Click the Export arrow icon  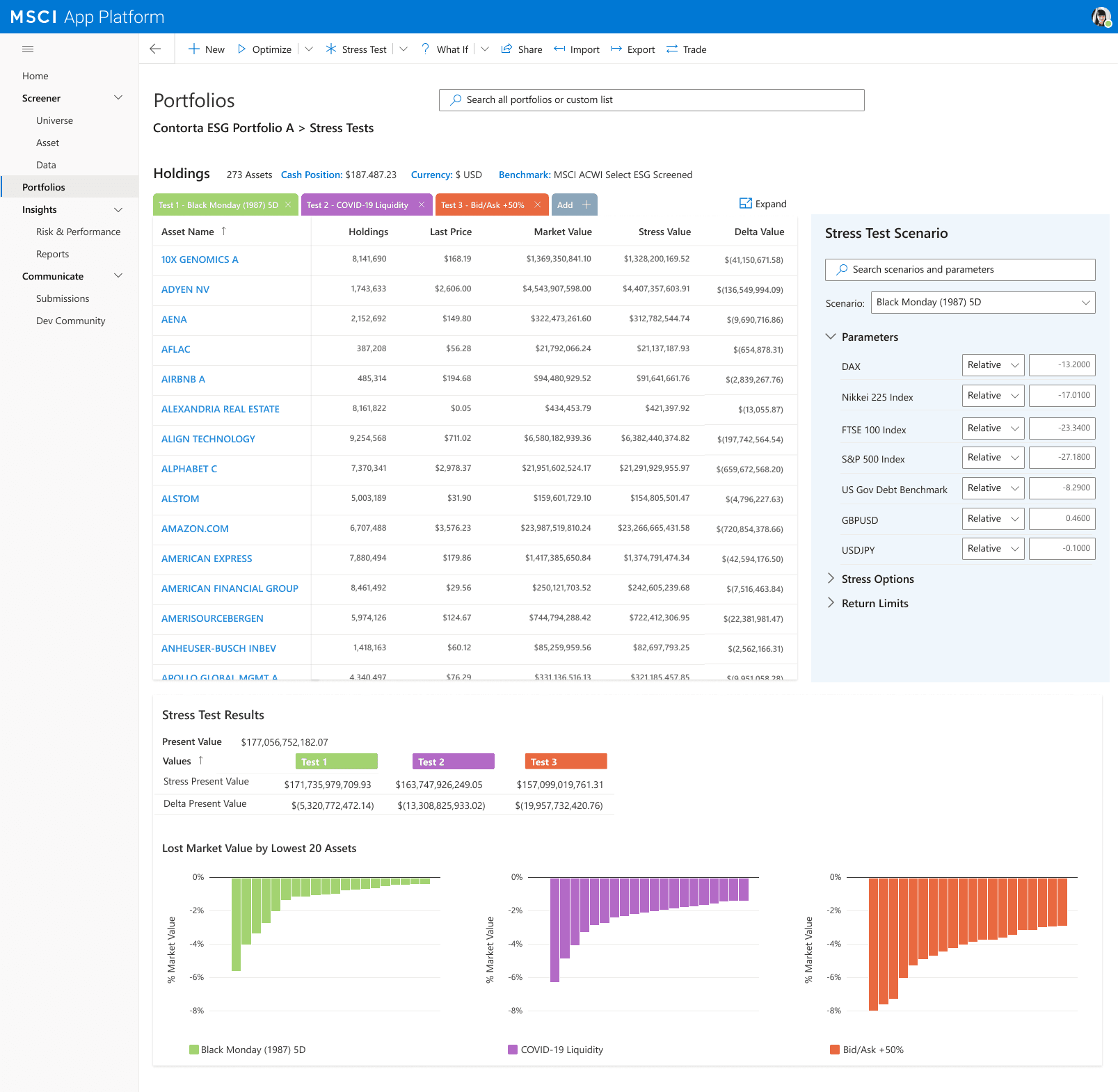point(616,49)
